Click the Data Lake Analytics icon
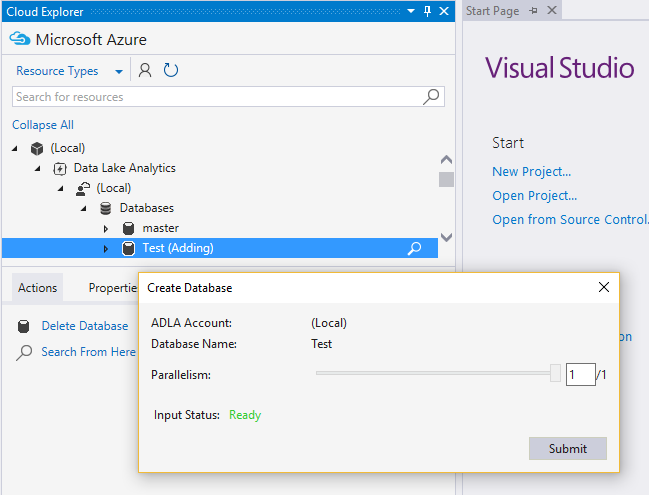 click(60, 168)
